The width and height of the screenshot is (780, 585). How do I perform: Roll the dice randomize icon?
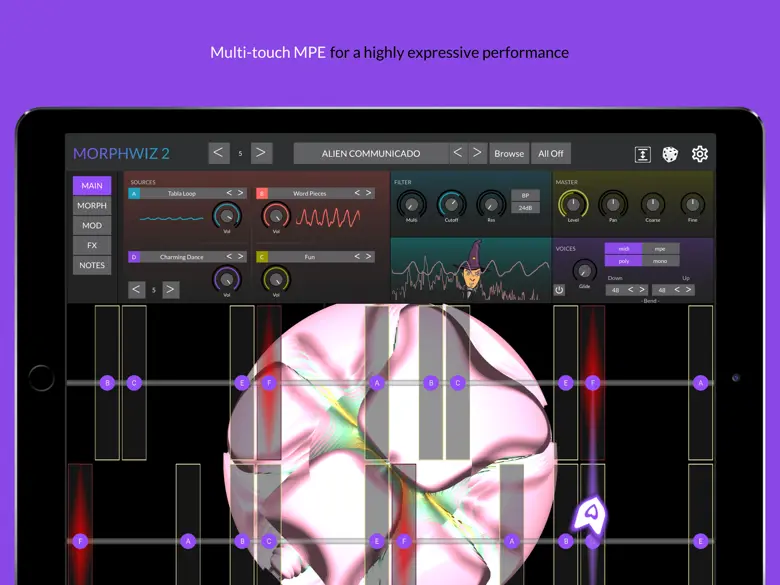pos(670,154)
